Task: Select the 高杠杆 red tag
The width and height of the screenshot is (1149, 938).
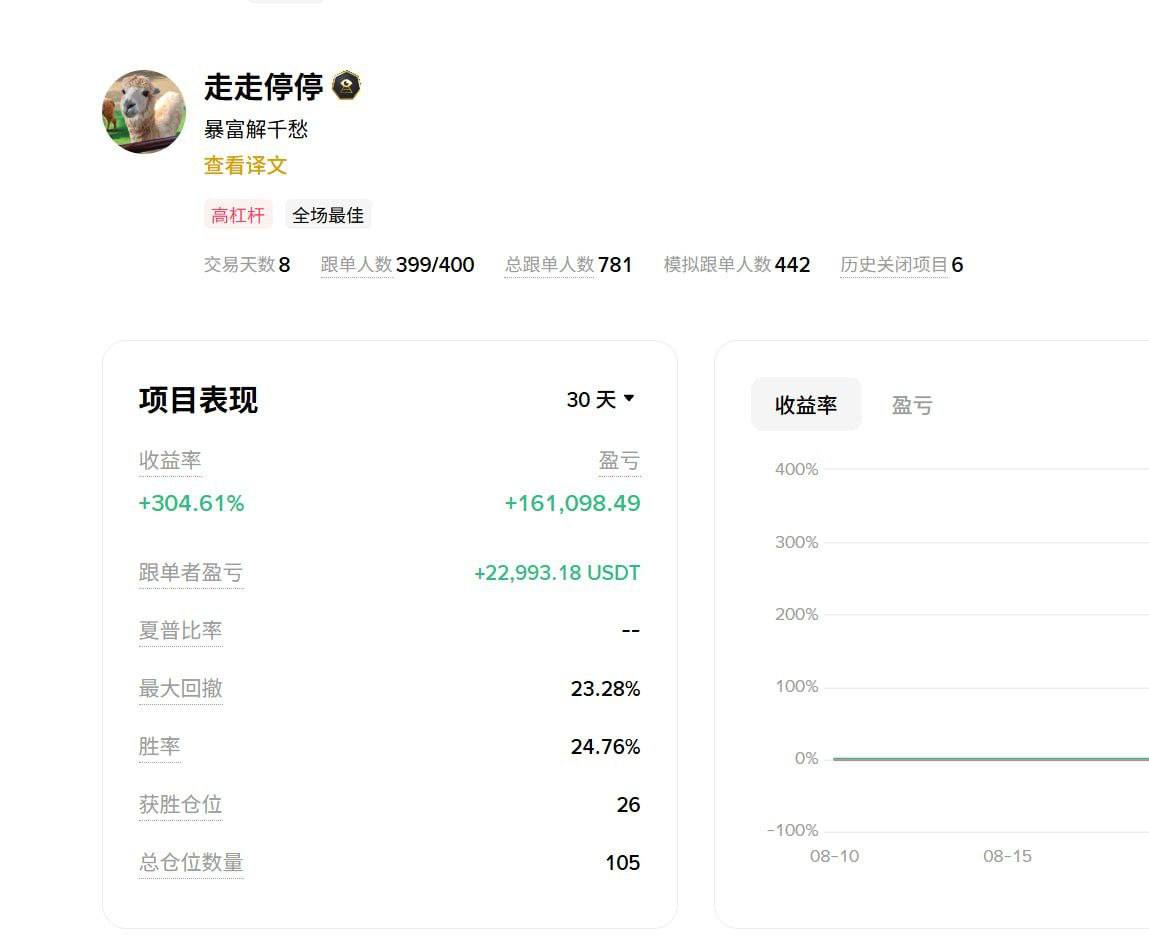Action: coord(236,214)
